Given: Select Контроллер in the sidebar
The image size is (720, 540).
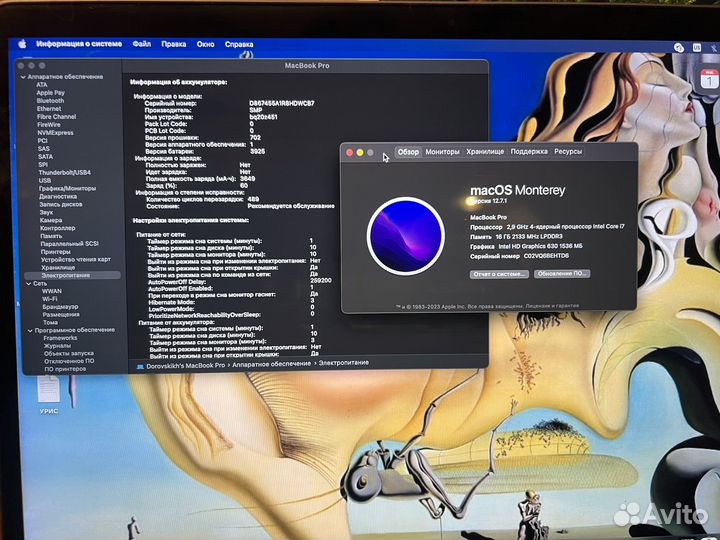Looking at the screenshot, I should pos(57,228).
